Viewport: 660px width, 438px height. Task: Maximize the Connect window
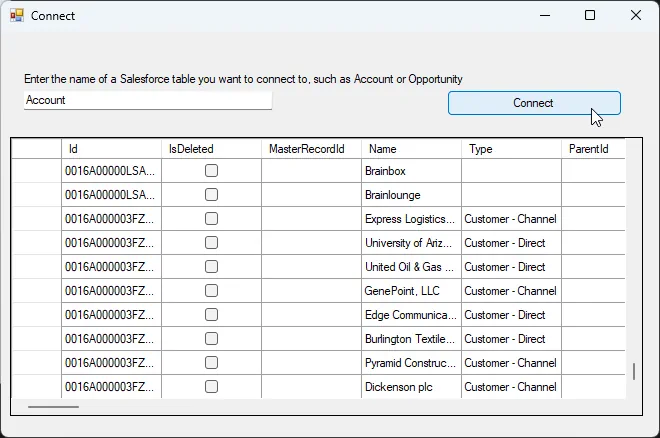590,15
